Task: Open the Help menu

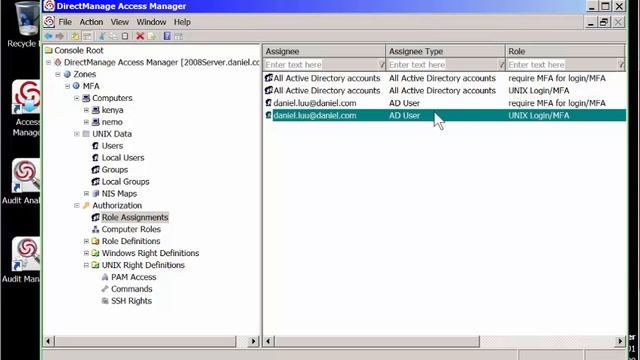Action: coord(182,22)
